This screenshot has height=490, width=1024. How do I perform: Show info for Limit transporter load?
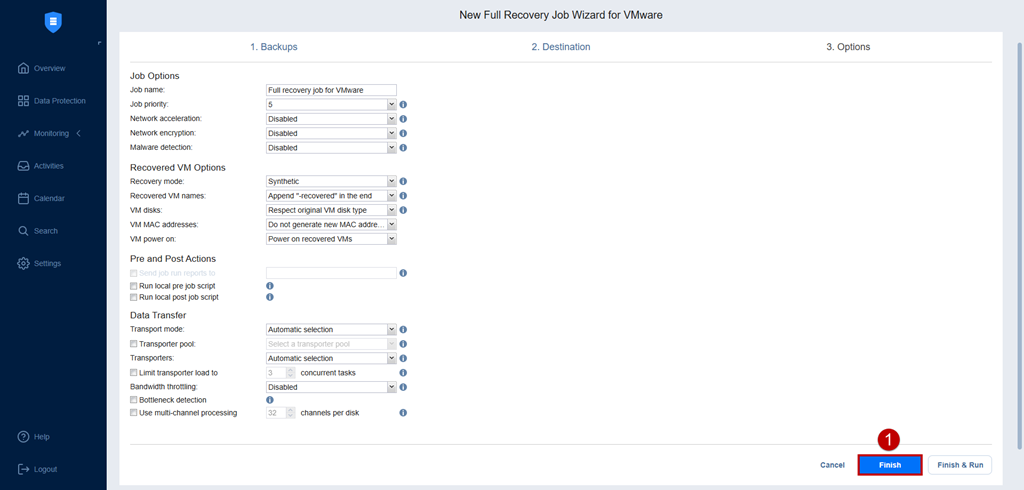403,373
